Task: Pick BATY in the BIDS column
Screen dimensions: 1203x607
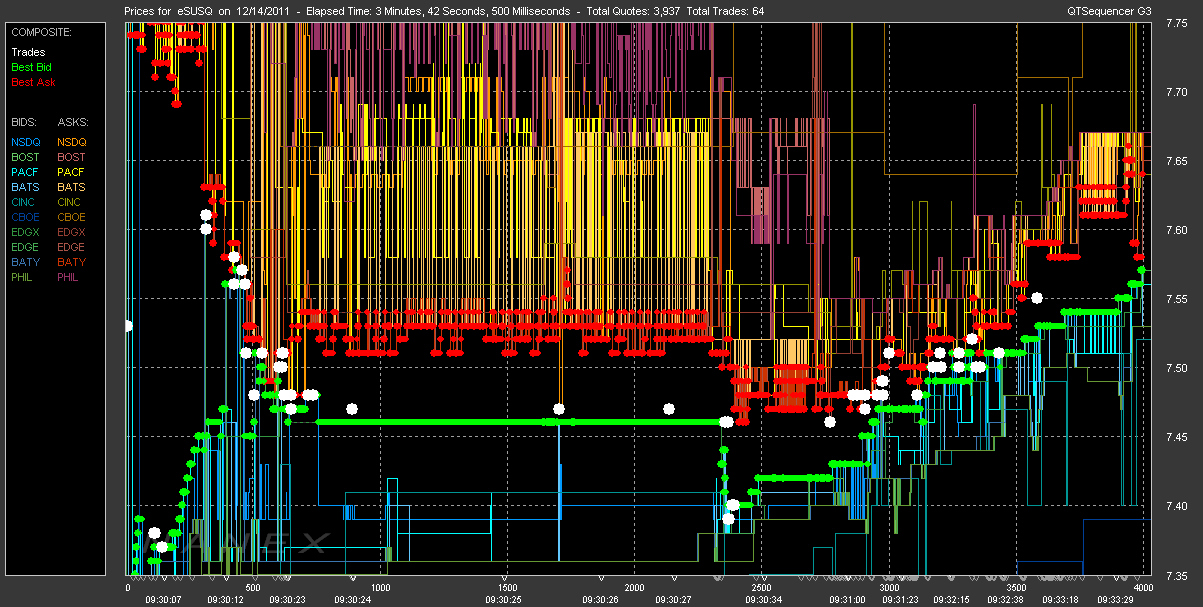Action: tap(25, 262)
